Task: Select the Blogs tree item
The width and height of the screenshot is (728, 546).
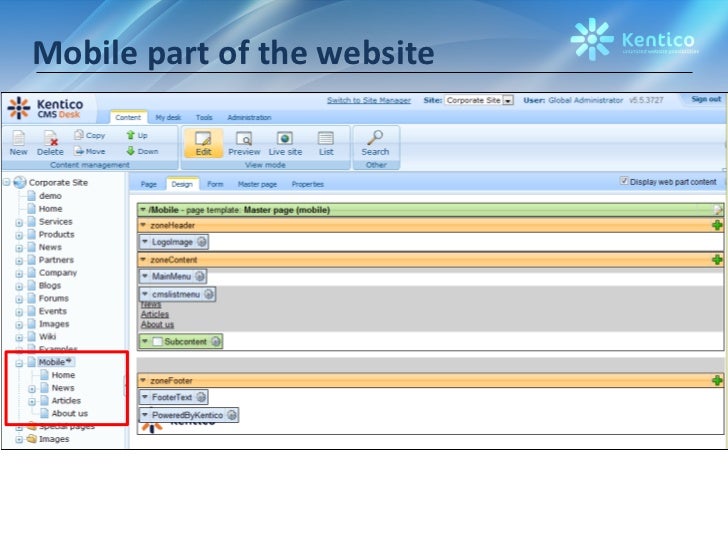Action: pyautogui.click(x=50, y=286)
